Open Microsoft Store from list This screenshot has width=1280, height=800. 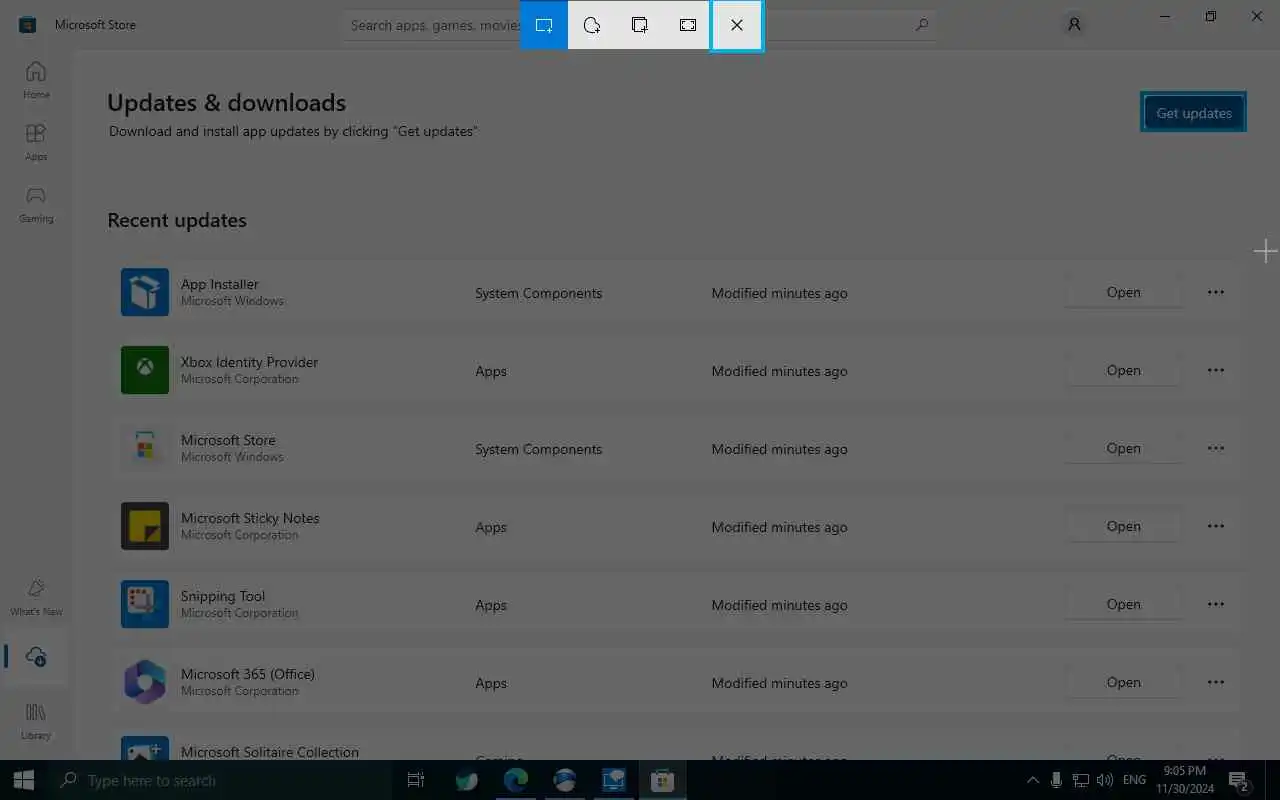pos(1123,448)
